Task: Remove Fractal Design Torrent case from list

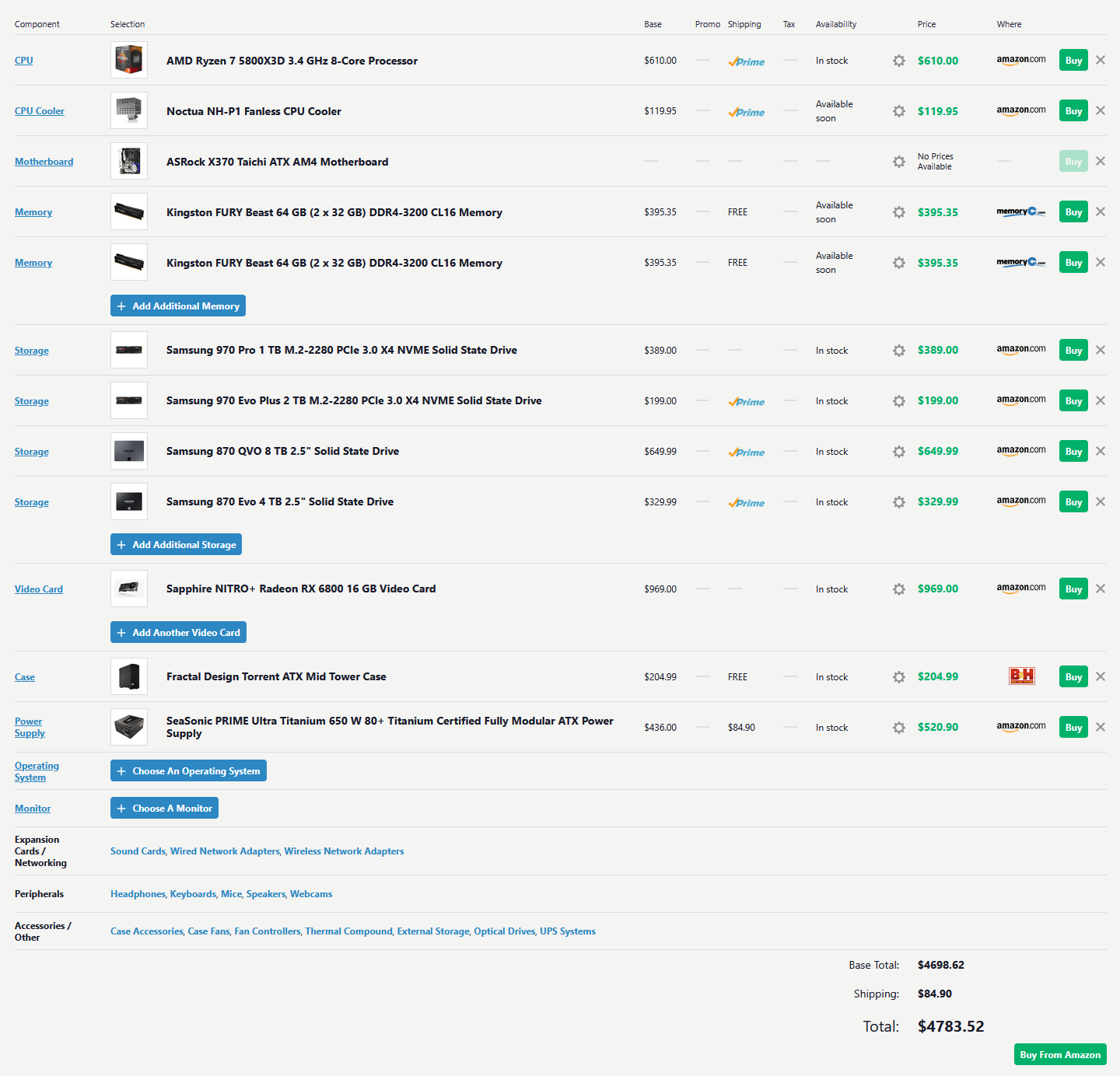Action: (1101, 676)
